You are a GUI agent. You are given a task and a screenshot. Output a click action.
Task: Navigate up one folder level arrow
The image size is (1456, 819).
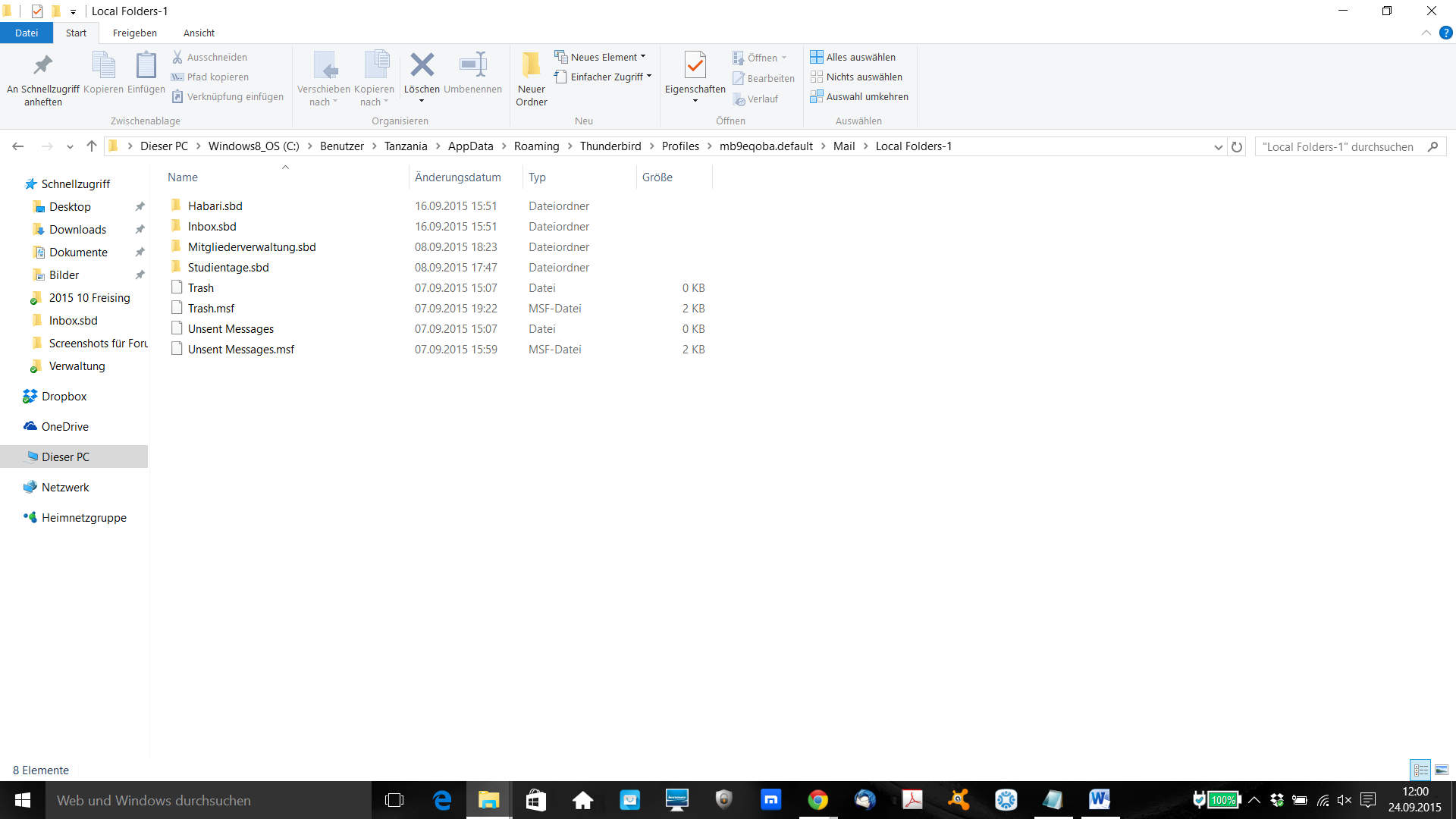tap(92, 146)
